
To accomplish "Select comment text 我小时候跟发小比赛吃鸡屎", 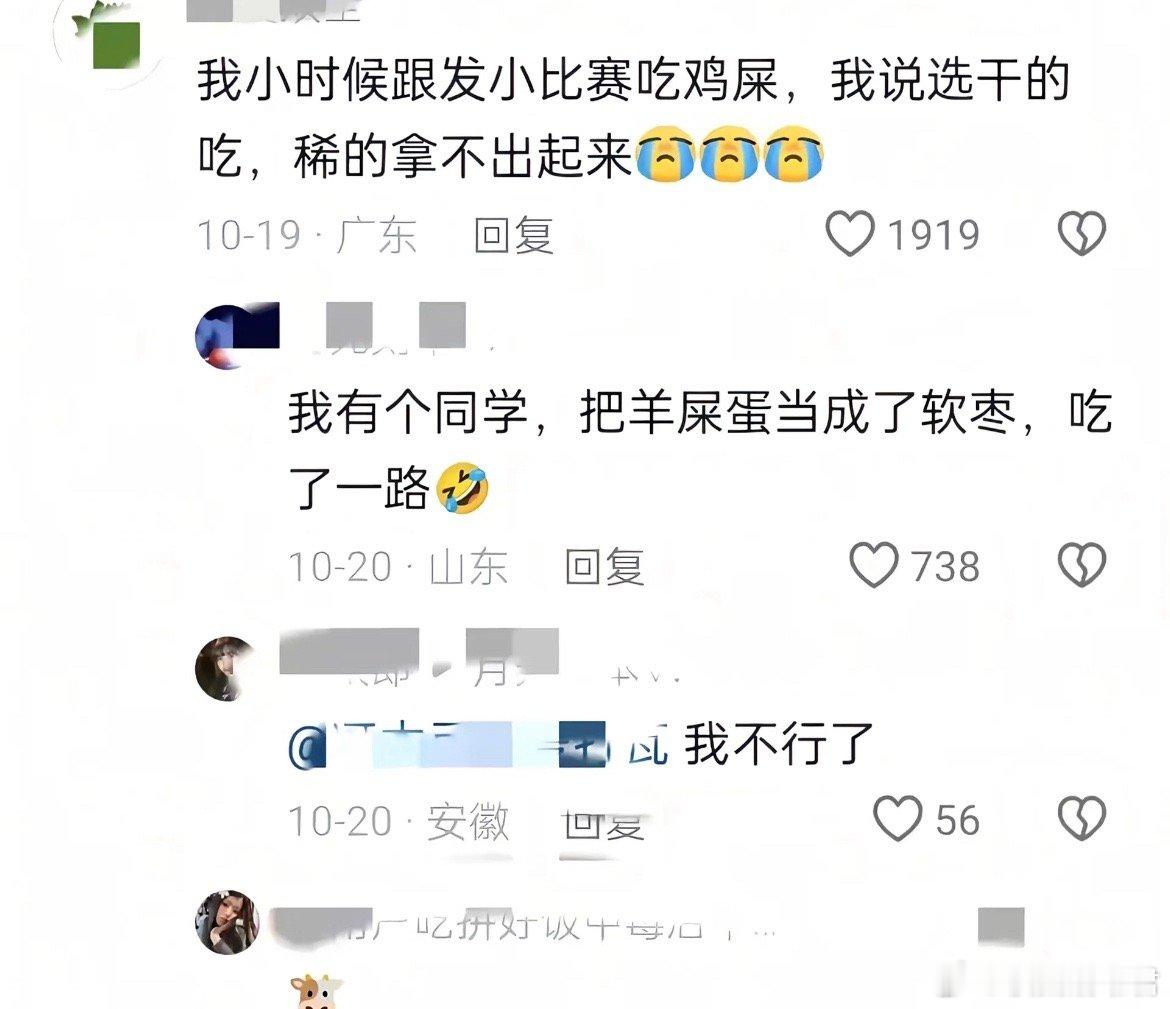I will click(489, 80).
